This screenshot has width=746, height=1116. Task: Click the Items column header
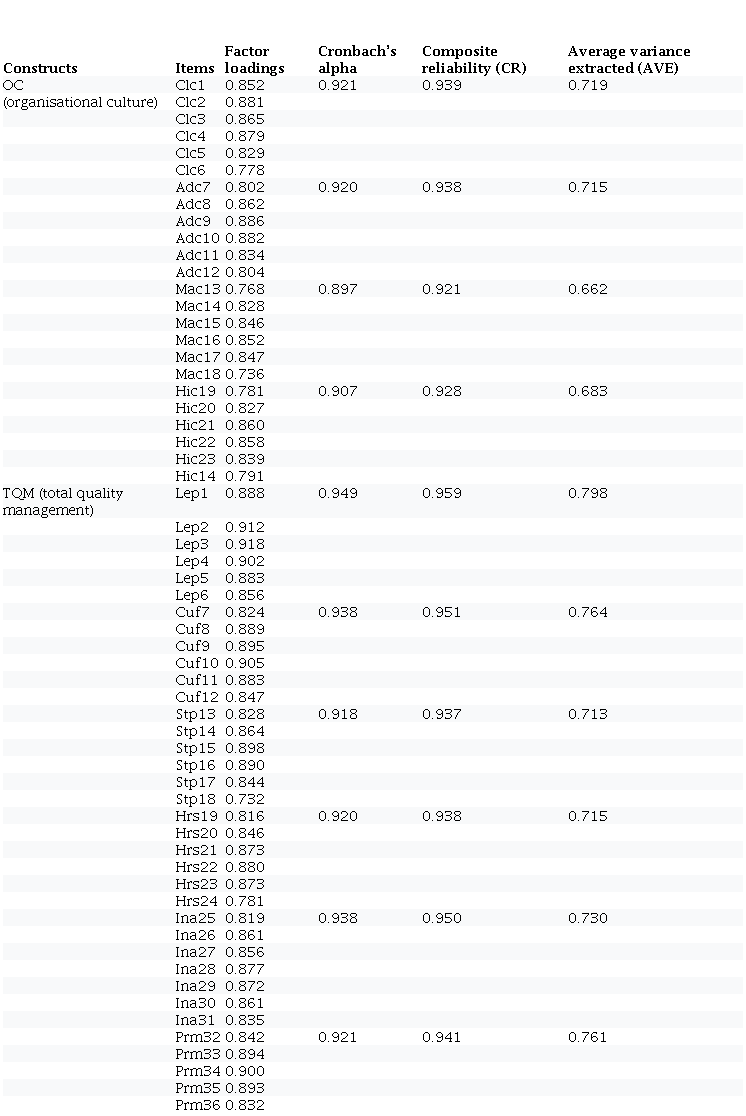tap(193, 68)
